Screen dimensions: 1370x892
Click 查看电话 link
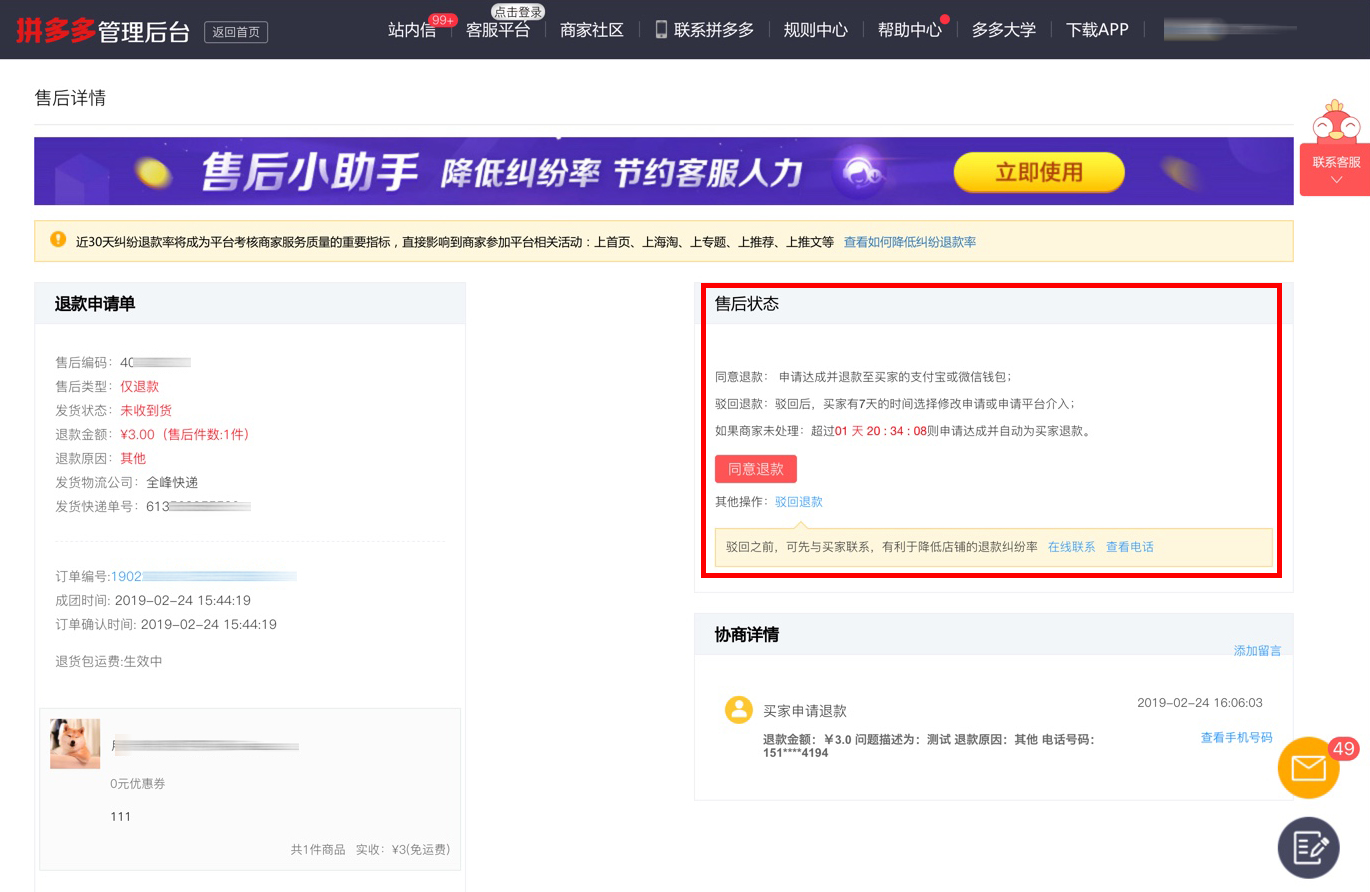coord(1130,547)
